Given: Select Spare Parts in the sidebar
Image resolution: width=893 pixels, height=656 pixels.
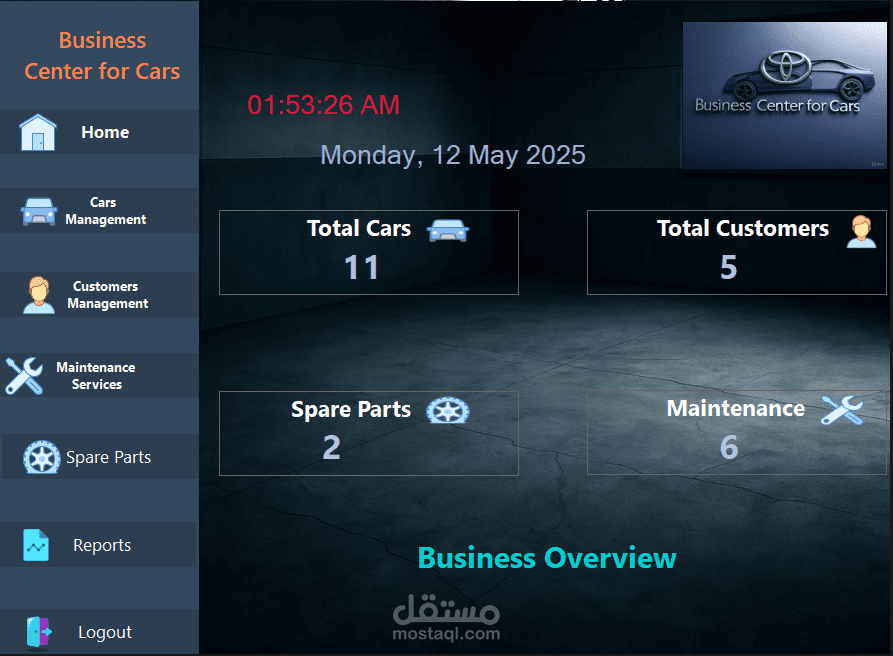Looking at the screenshot, I should [x=100, y=457].
